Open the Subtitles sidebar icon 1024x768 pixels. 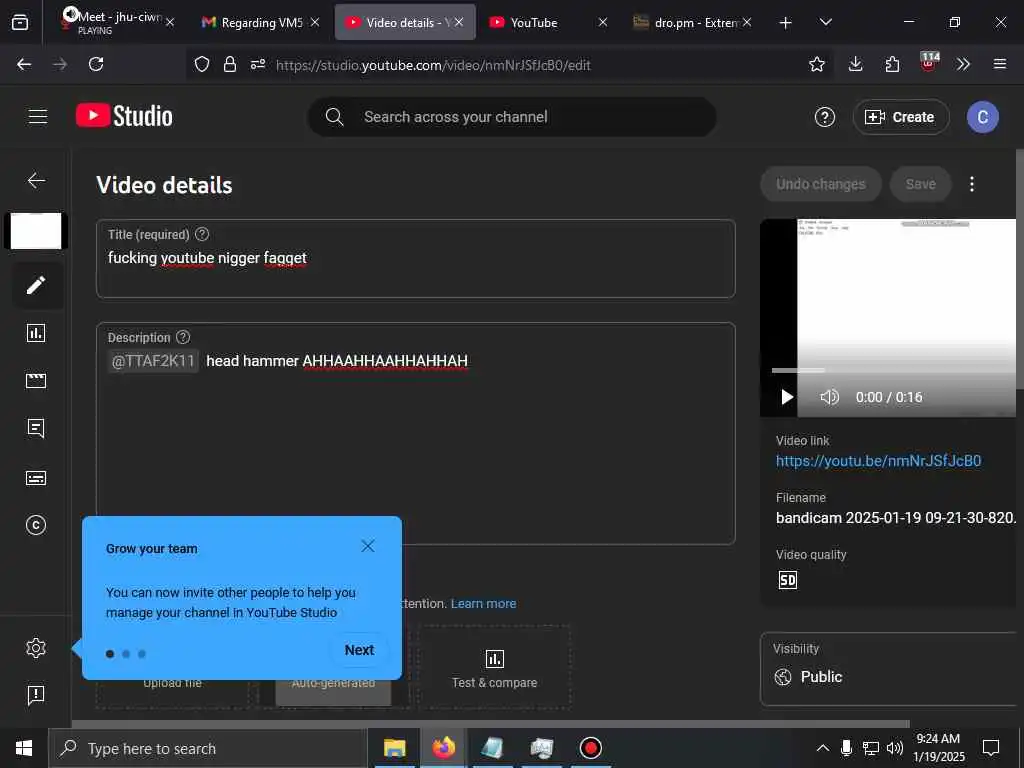click(36, 478)
